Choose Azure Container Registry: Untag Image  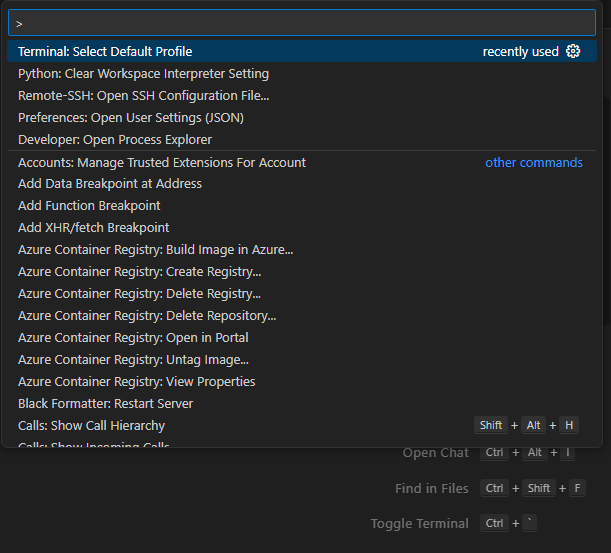pos(302,360)
